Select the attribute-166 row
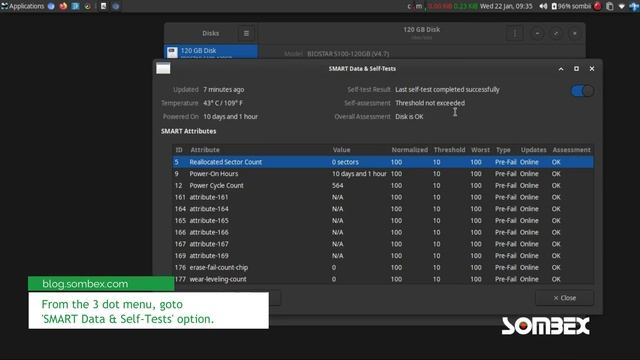This screenshot has height=360, width=640. [x=383, y=232]
